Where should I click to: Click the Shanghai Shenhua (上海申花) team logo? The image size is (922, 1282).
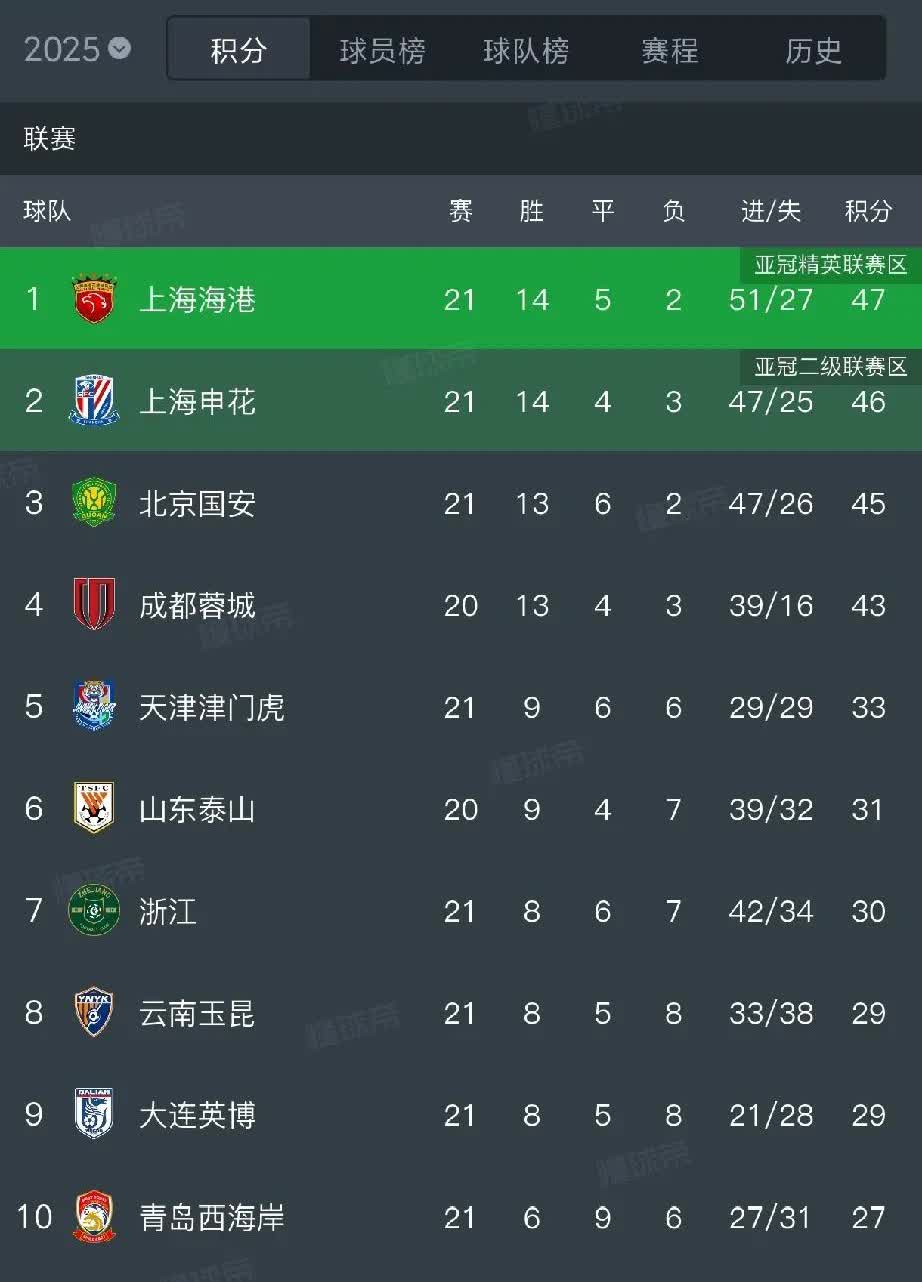(94, 401)
